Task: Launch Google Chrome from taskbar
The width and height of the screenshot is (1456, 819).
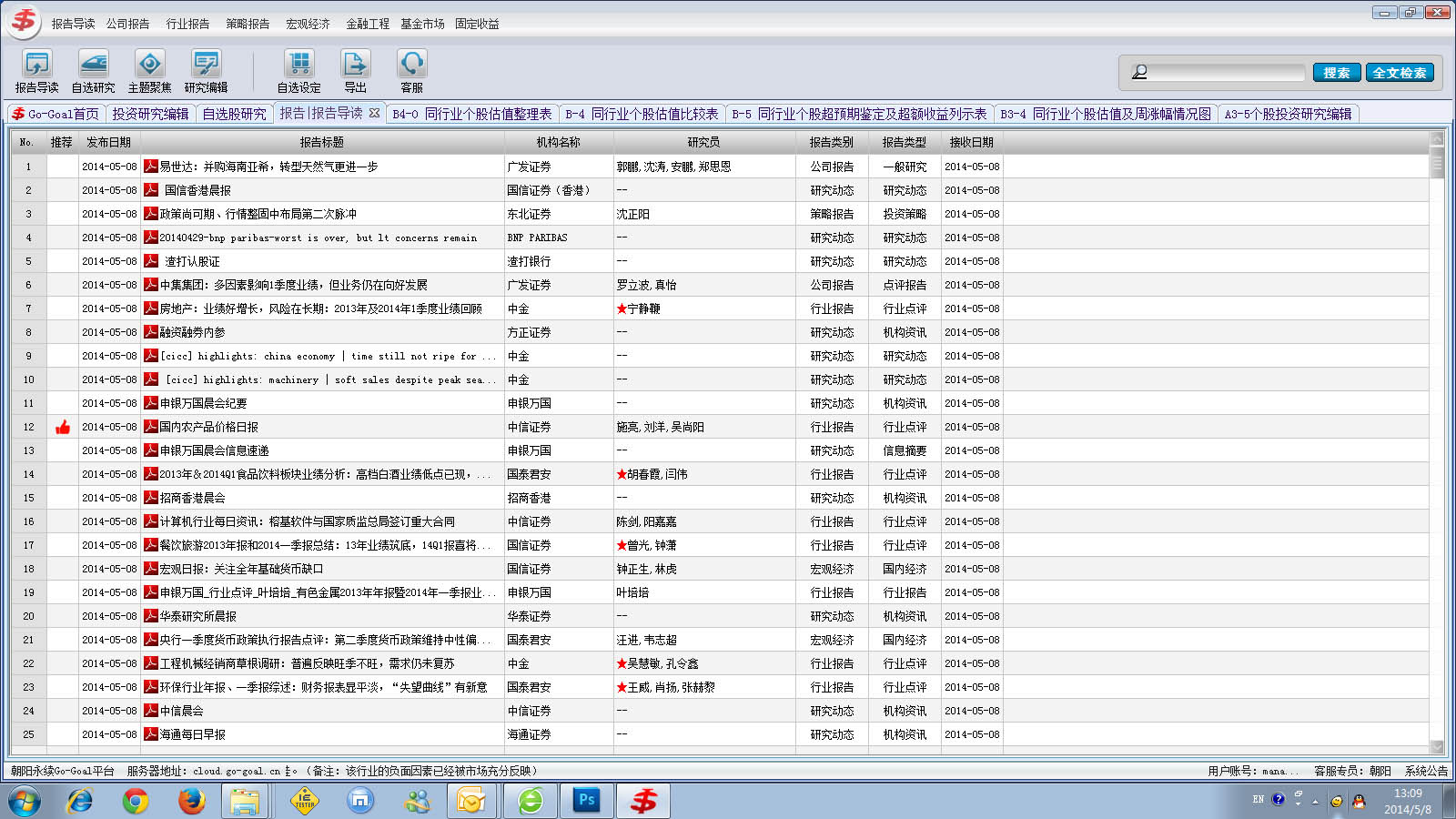Action: click(136, 801)
